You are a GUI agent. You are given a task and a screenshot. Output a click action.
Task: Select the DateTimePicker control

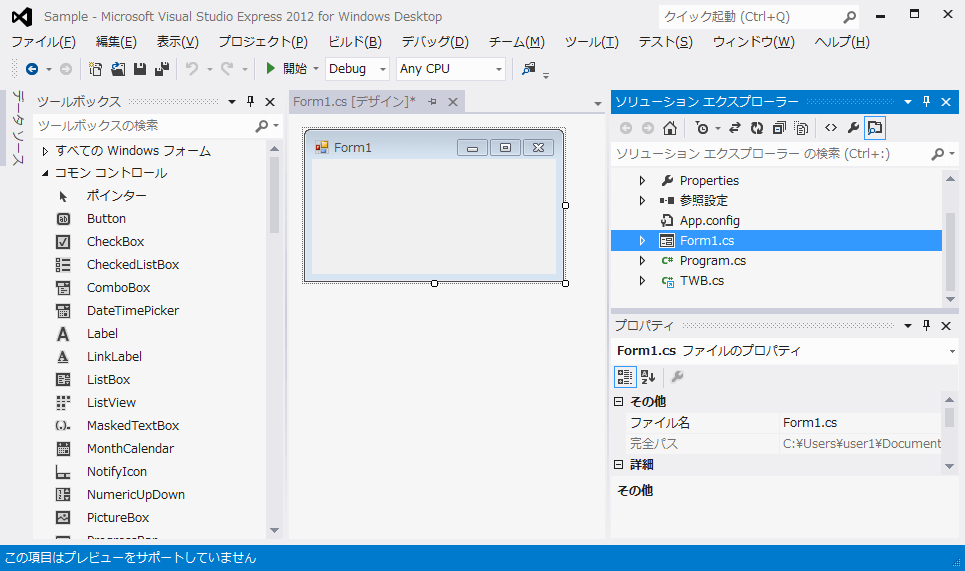pos(132,311)
